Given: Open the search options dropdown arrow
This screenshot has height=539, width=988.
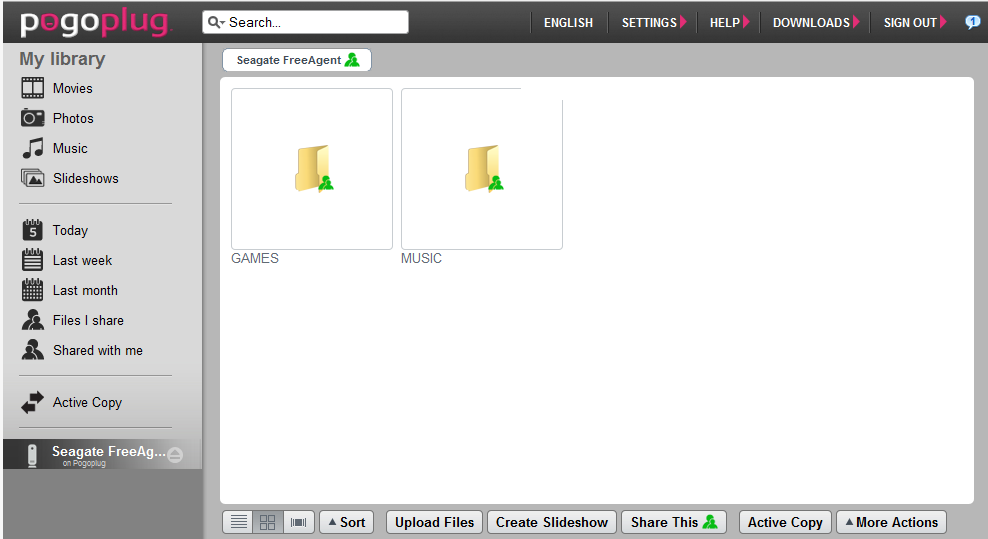Looking at the screenshot, I should [x=215, y=22].
